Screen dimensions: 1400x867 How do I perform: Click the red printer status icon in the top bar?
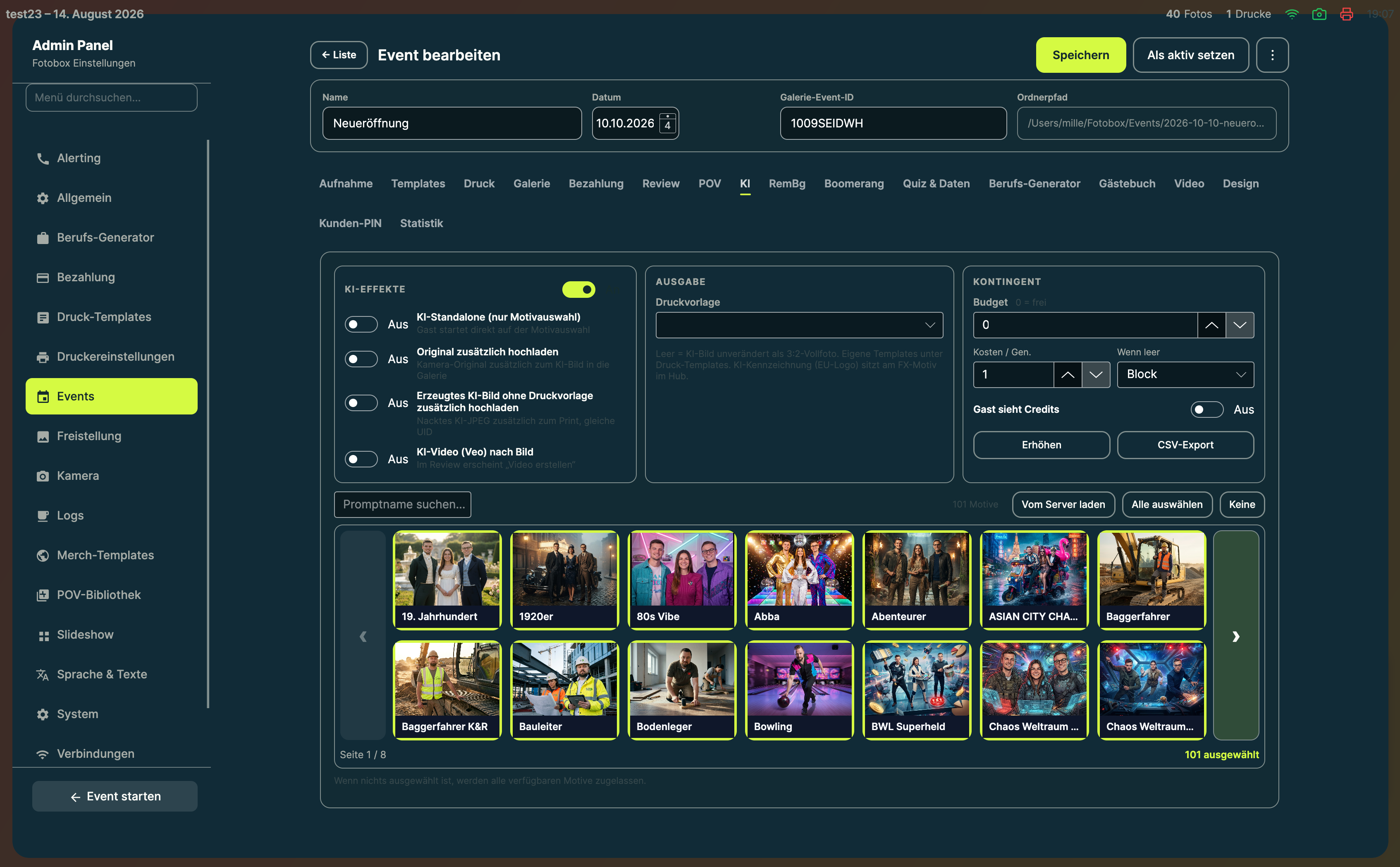click(1346, 14)
